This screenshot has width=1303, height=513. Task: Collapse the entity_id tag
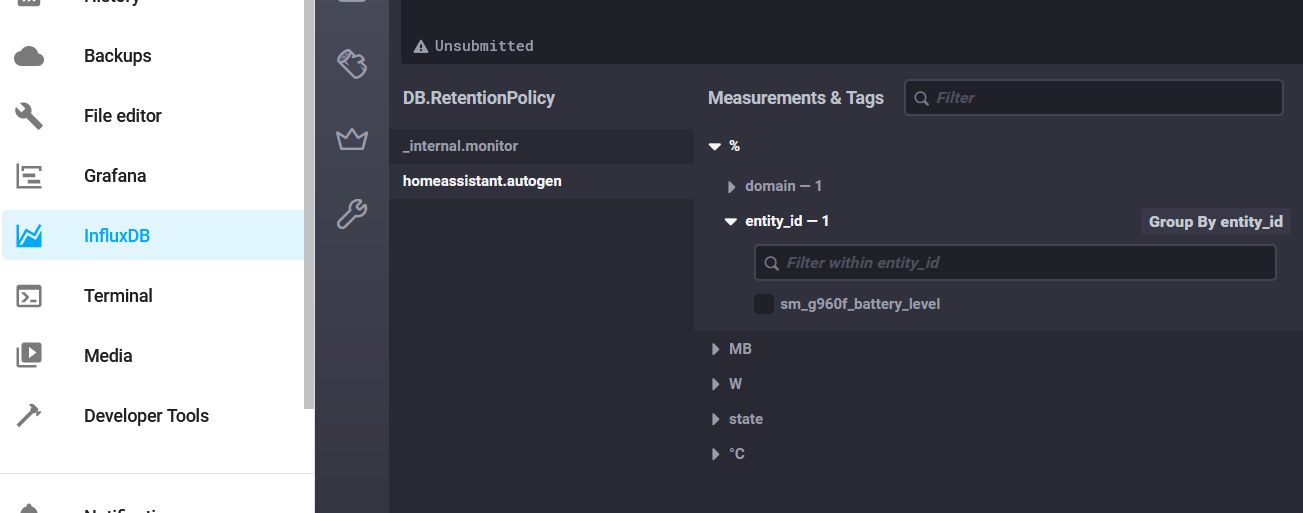point(731,221)
